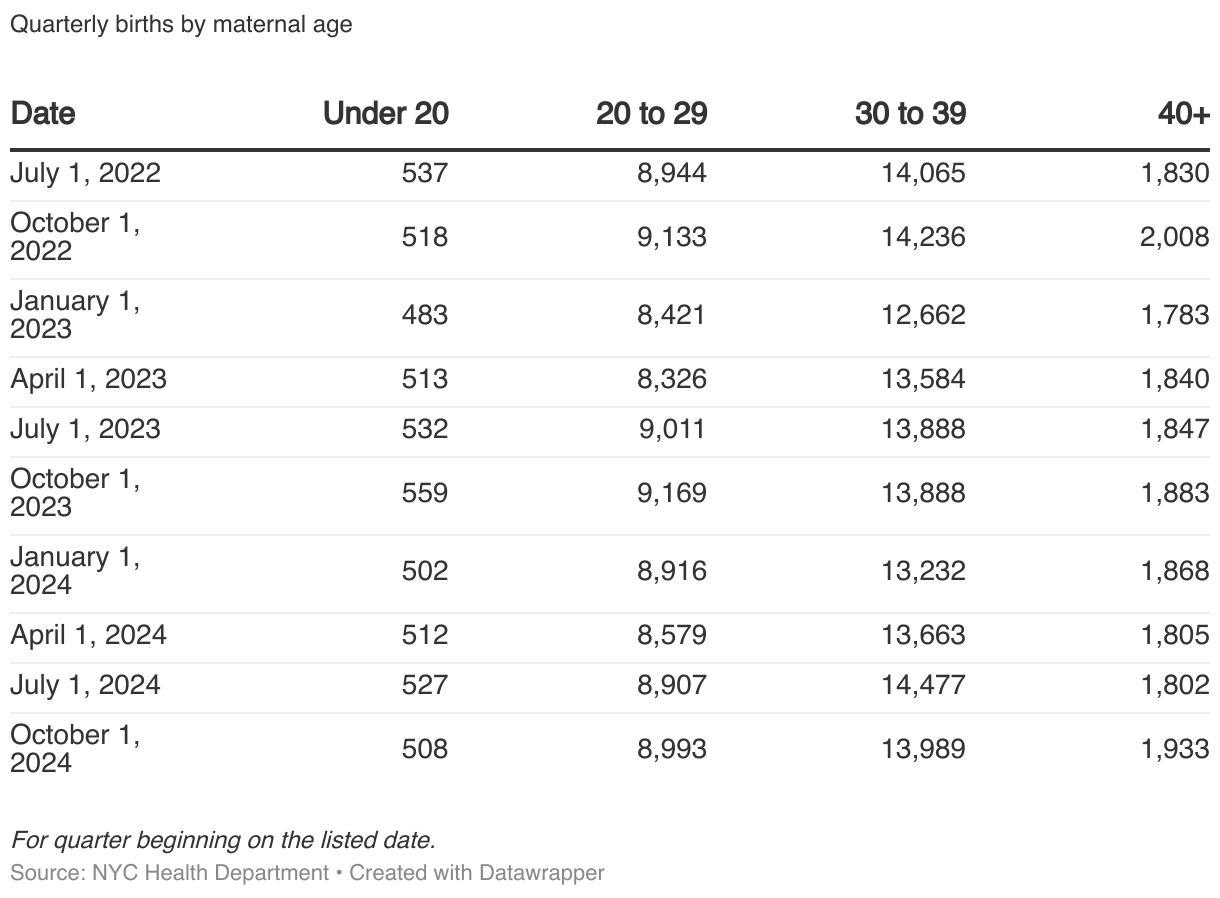Click the footnote about quarter beginning date
This screenshot has width=1220, height=898.
(223, 840)
